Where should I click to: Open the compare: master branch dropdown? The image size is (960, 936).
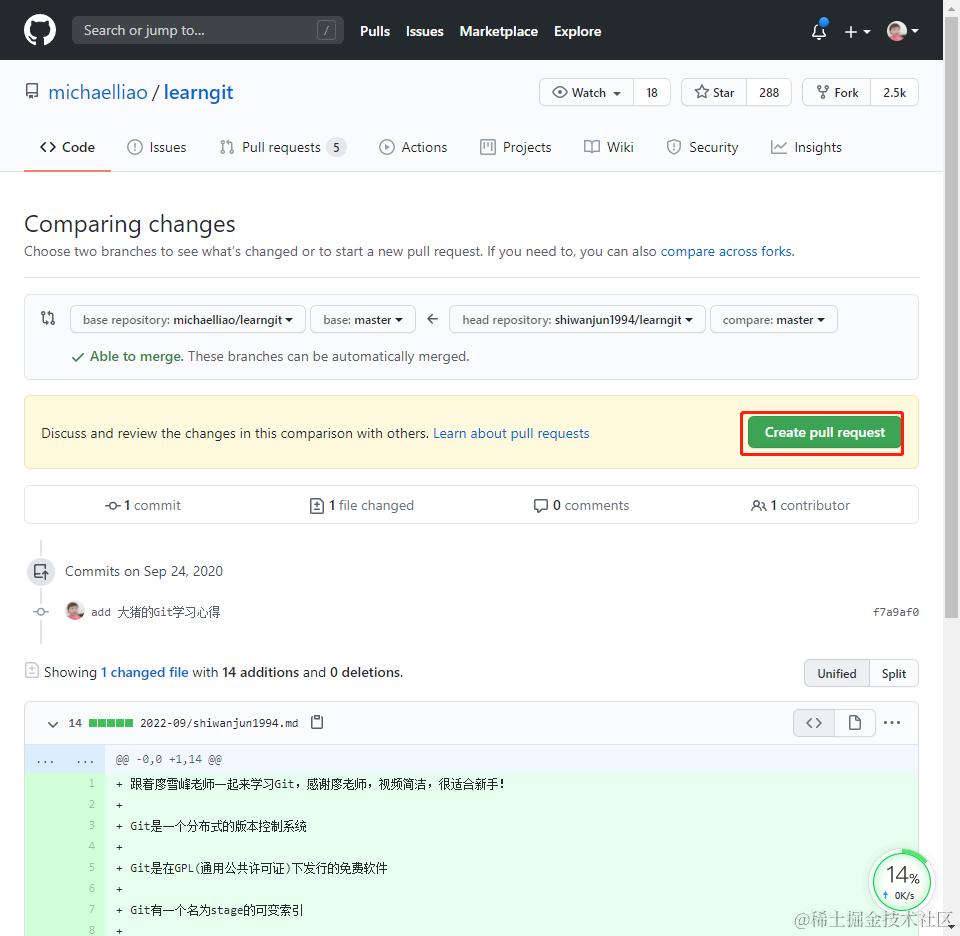773,320
